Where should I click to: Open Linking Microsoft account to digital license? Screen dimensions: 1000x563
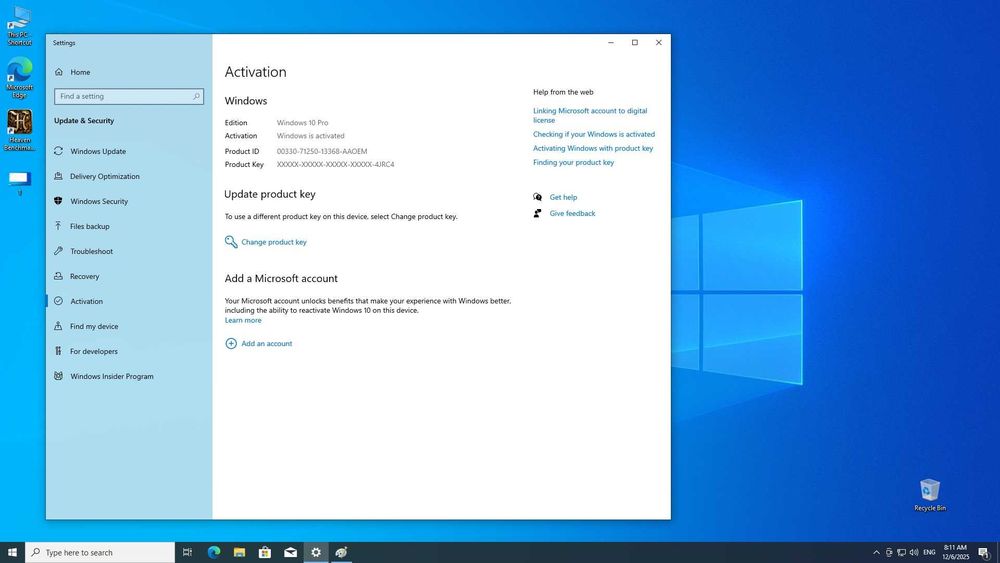590,115
